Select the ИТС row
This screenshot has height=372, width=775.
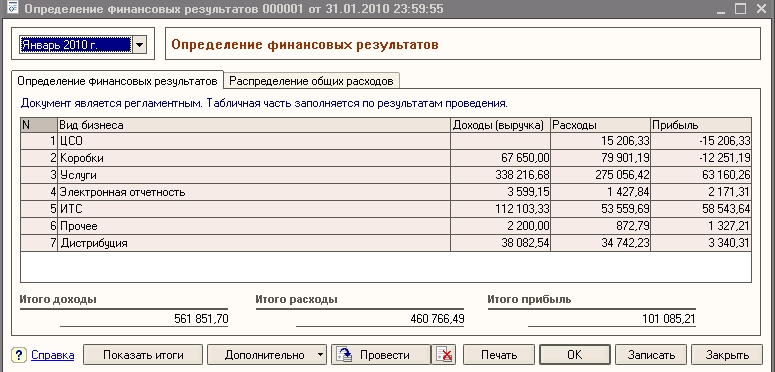[386, 209]
